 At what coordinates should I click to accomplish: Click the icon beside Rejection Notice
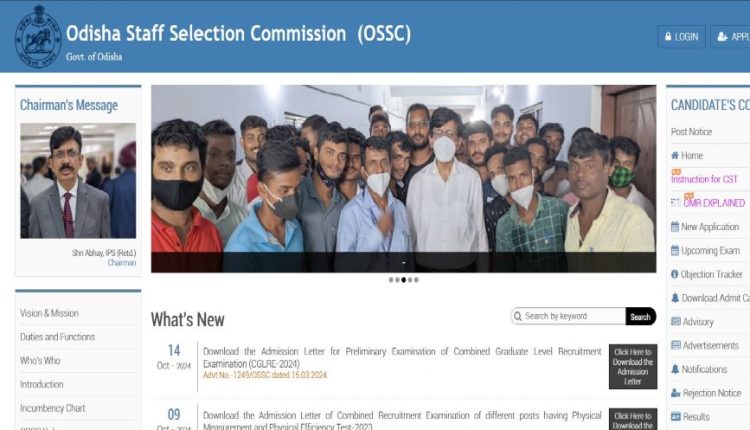click(x=675, y=393)
